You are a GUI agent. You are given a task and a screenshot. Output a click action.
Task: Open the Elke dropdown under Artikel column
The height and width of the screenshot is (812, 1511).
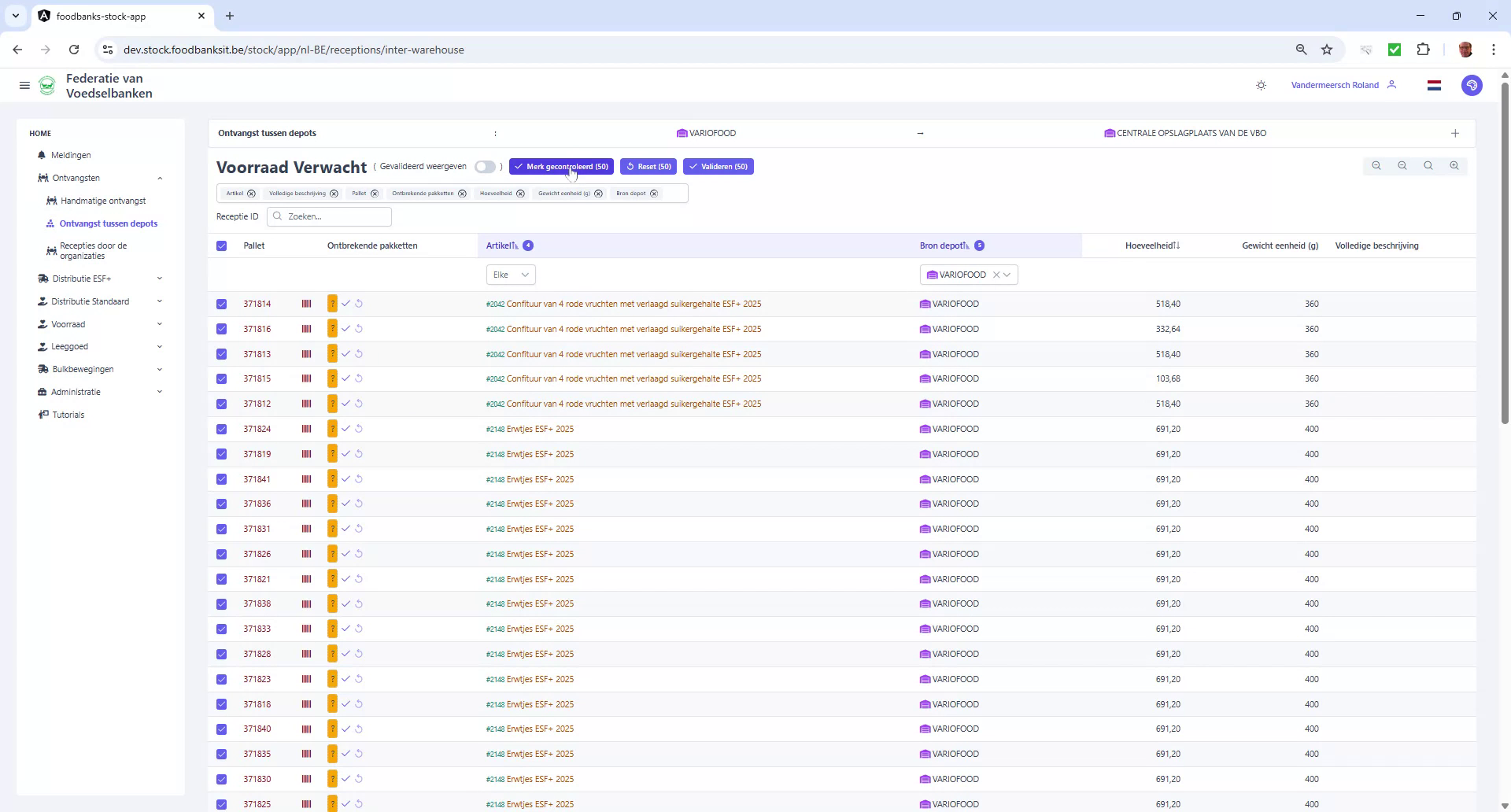(510, 274)
